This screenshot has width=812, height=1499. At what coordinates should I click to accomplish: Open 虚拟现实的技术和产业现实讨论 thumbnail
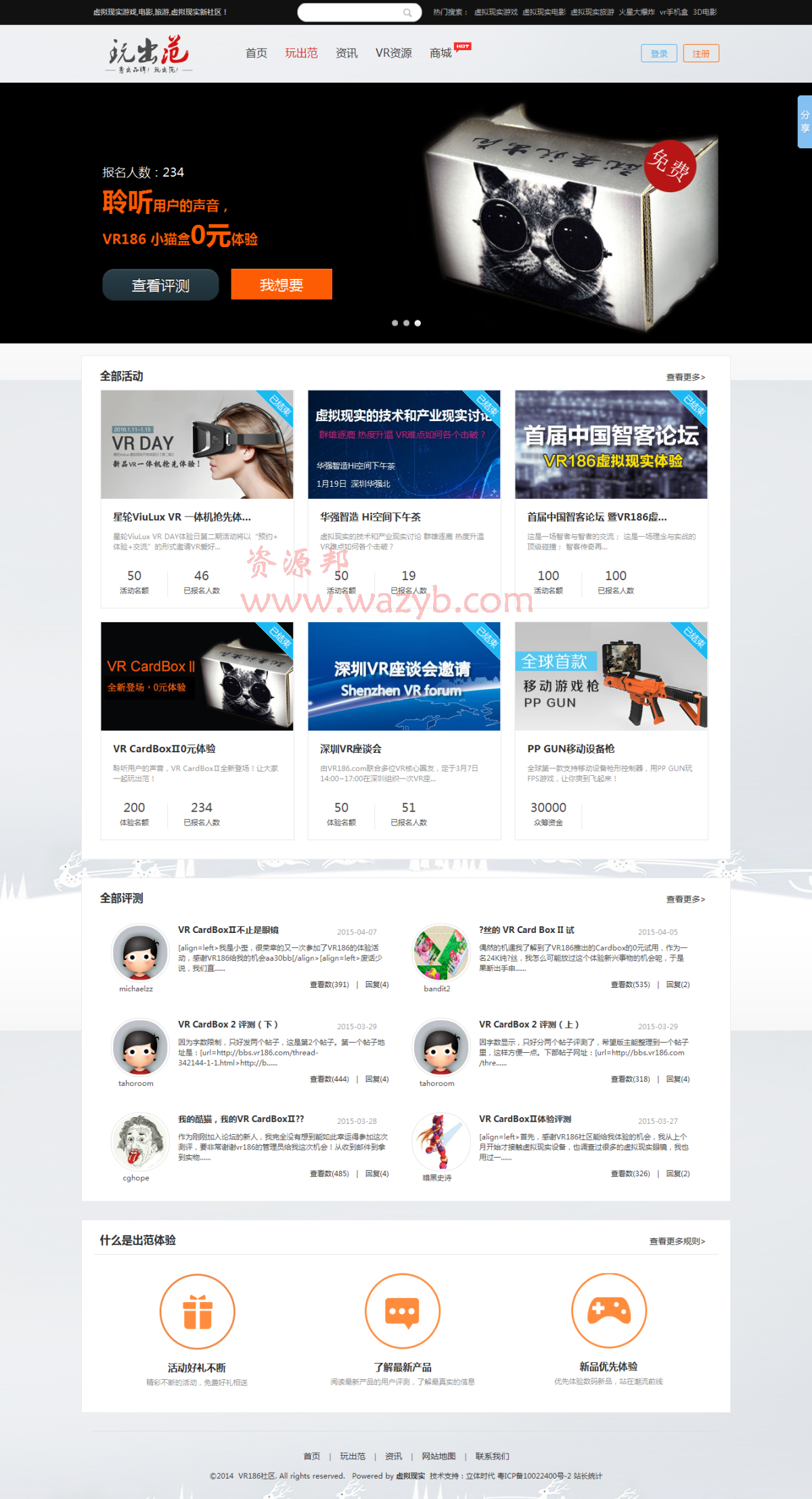404,444
